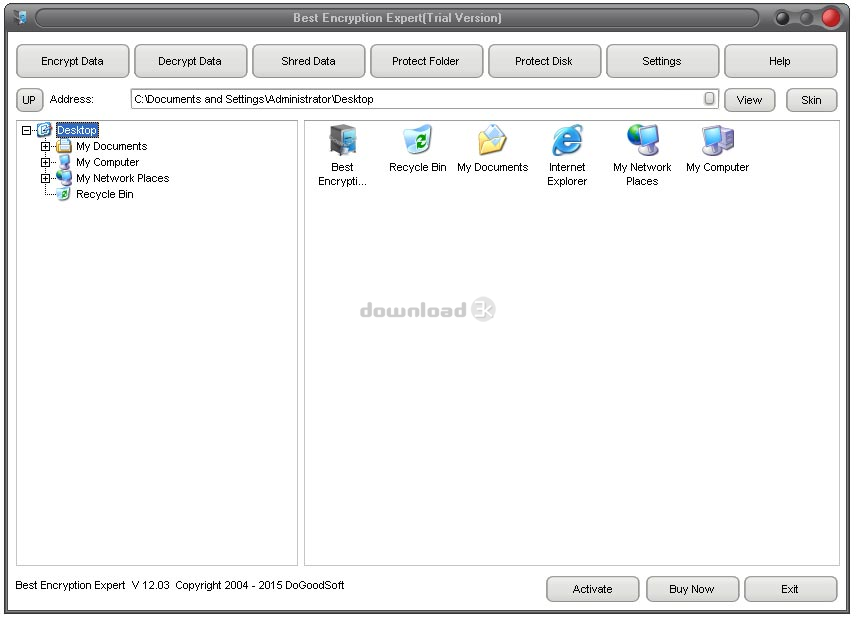The image size is (857, 618).
Task: Click the 'Address:' label
Action: [72, 99]
